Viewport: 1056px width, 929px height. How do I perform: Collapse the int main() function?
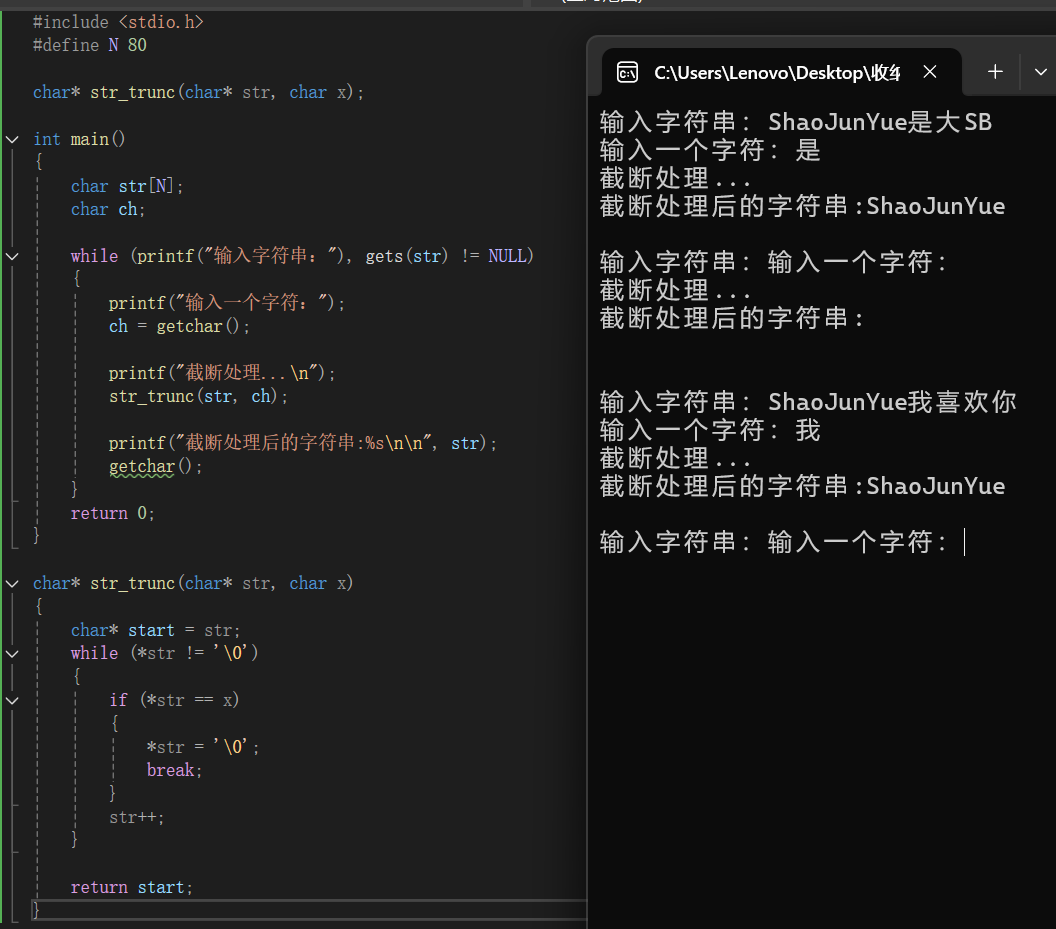(12, 139)
